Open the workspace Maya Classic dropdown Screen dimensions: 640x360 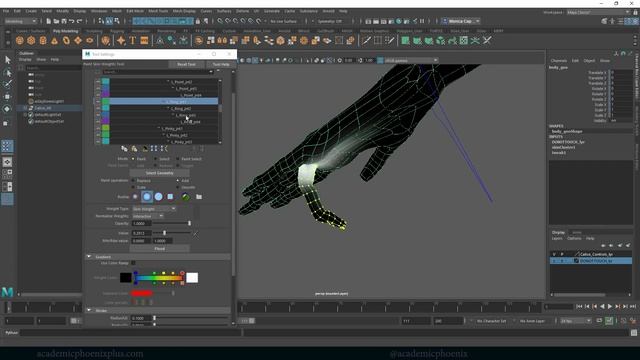pos(598,12)
